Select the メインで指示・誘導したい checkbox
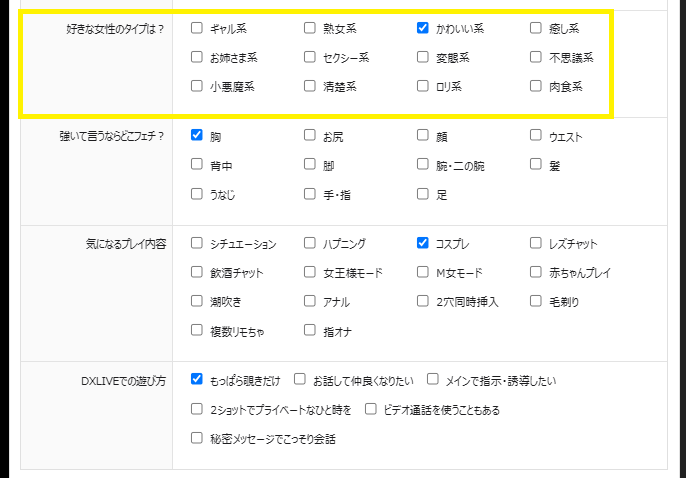 pos(433,380)
